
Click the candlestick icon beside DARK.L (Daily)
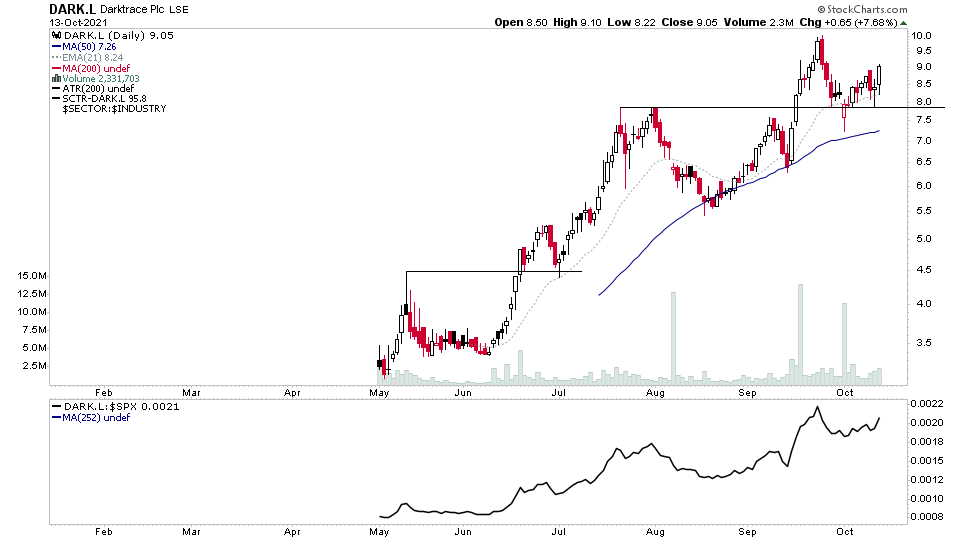[x=57, y=36]
